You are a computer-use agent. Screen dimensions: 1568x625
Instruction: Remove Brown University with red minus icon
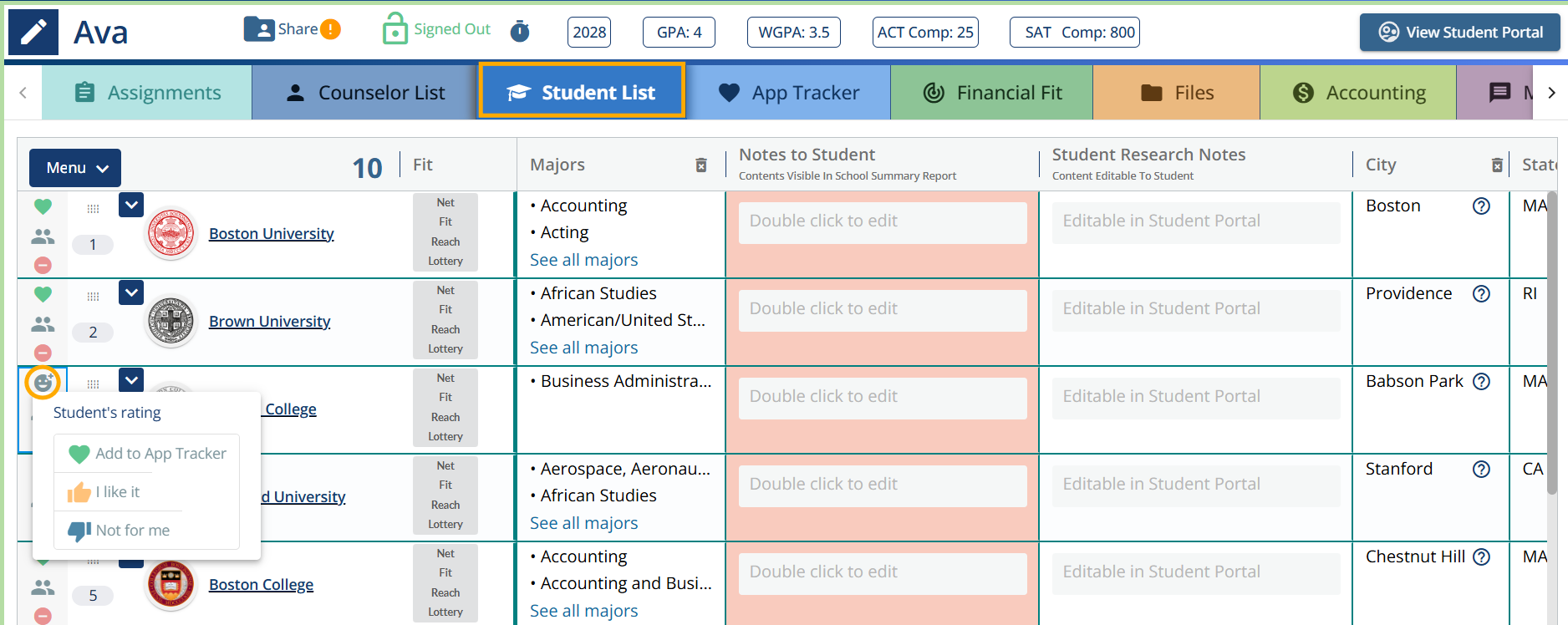(43, 353)
